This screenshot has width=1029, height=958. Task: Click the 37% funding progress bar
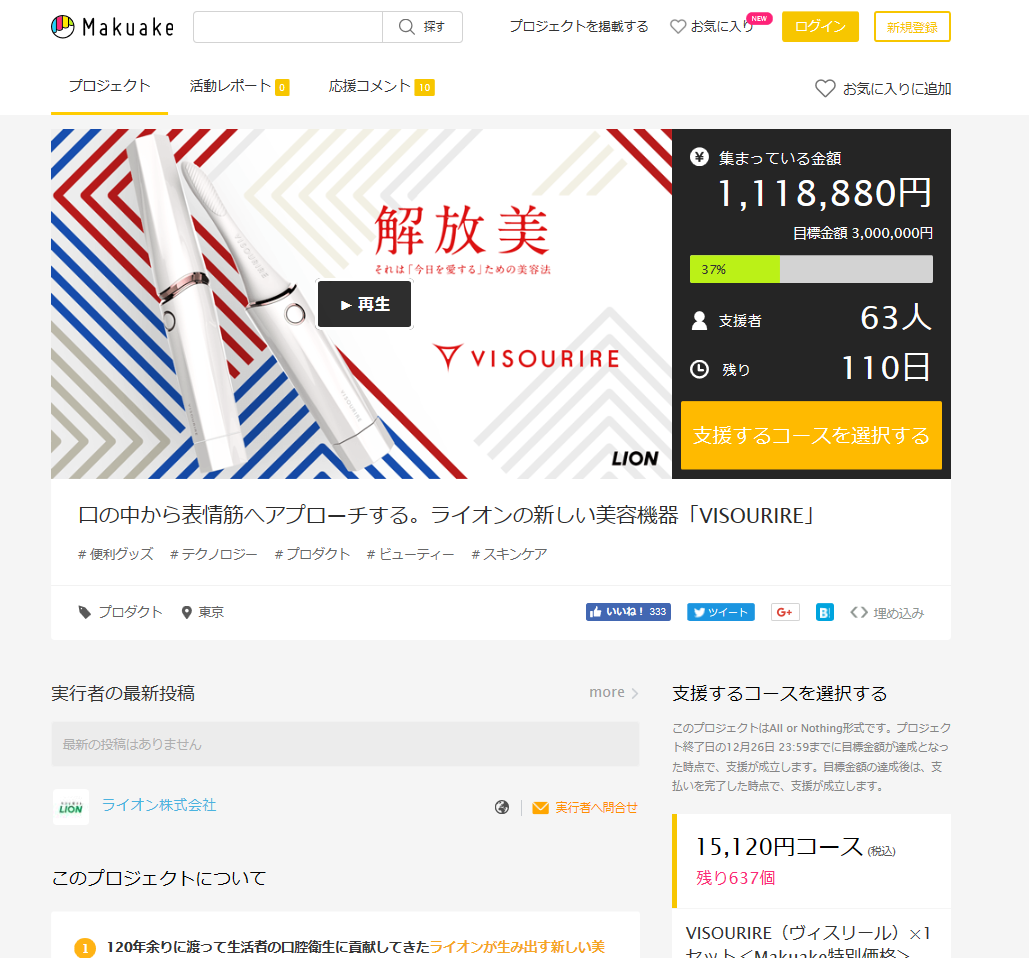[x=811, y=269]
